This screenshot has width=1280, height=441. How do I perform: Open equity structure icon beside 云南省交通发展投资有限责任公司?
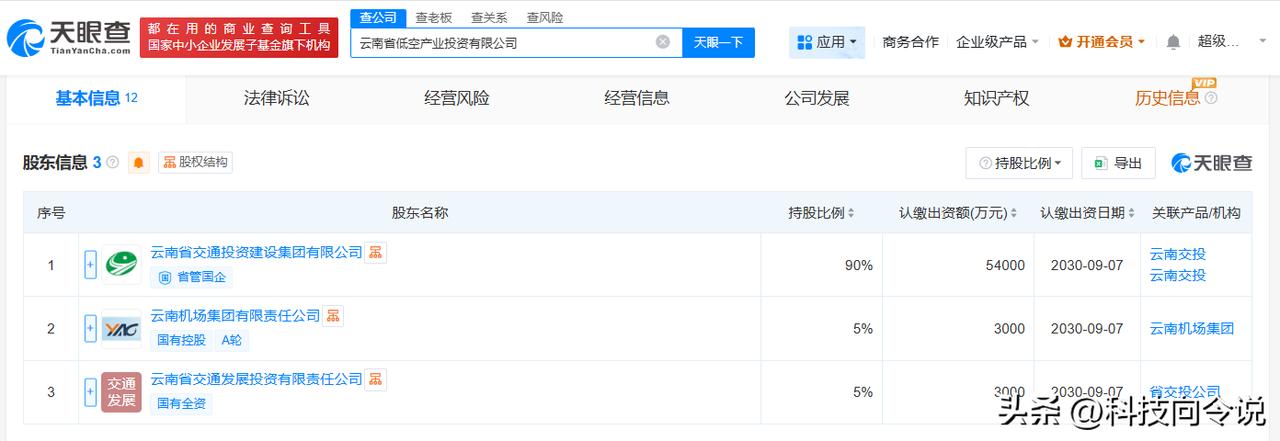(375, 379)
